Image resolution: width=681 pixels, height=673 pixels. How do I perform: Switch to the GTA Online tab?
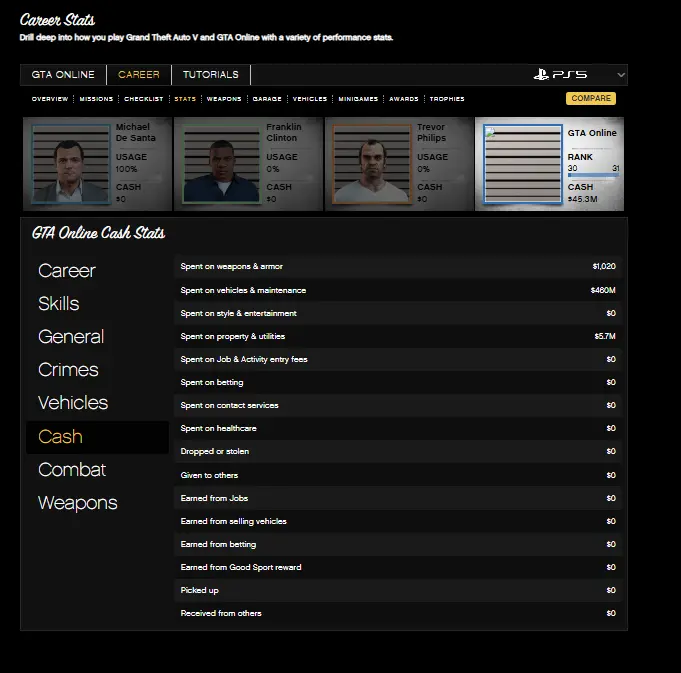click(63, 75)
